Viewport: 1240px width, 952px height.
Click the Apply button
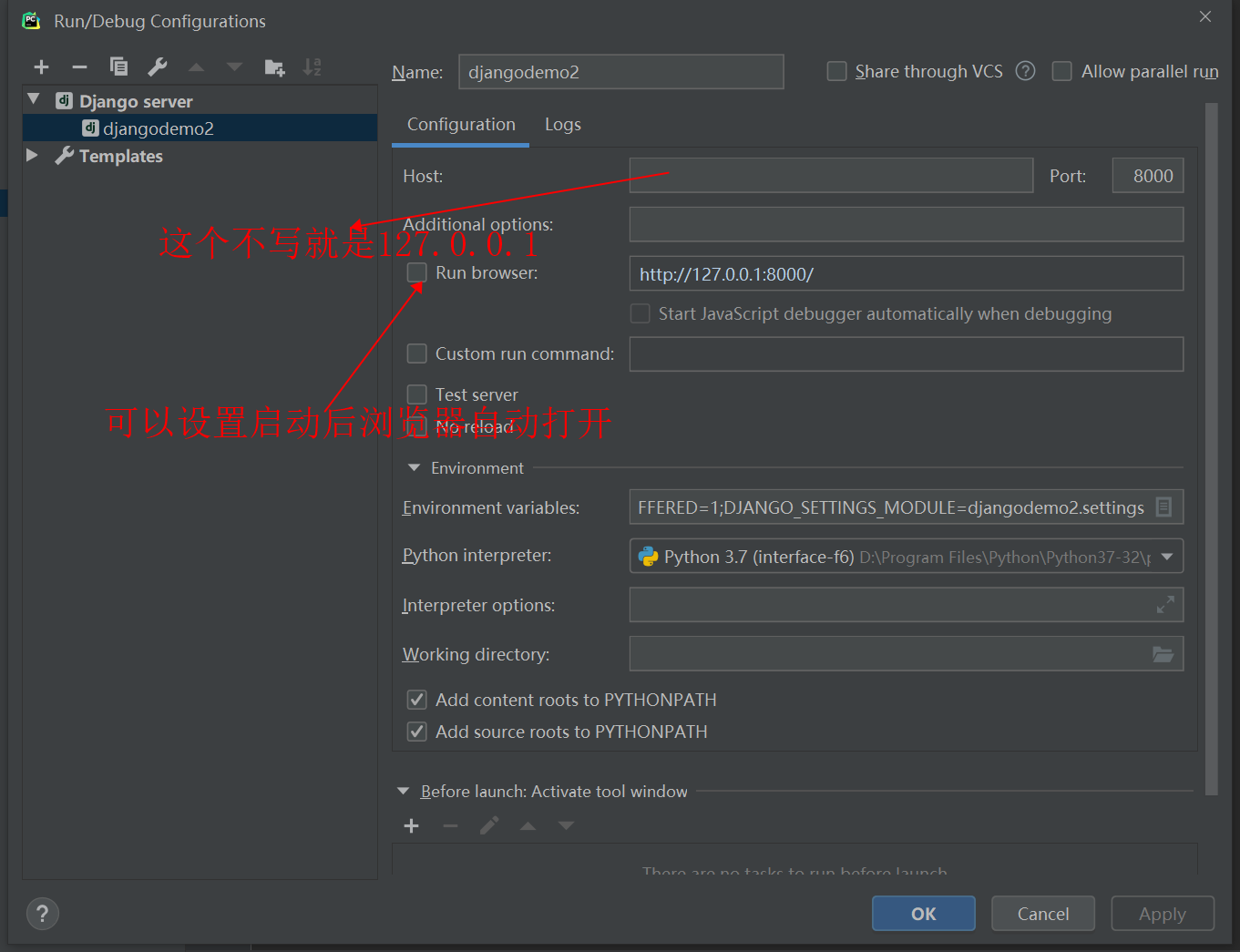point(1163,914)
